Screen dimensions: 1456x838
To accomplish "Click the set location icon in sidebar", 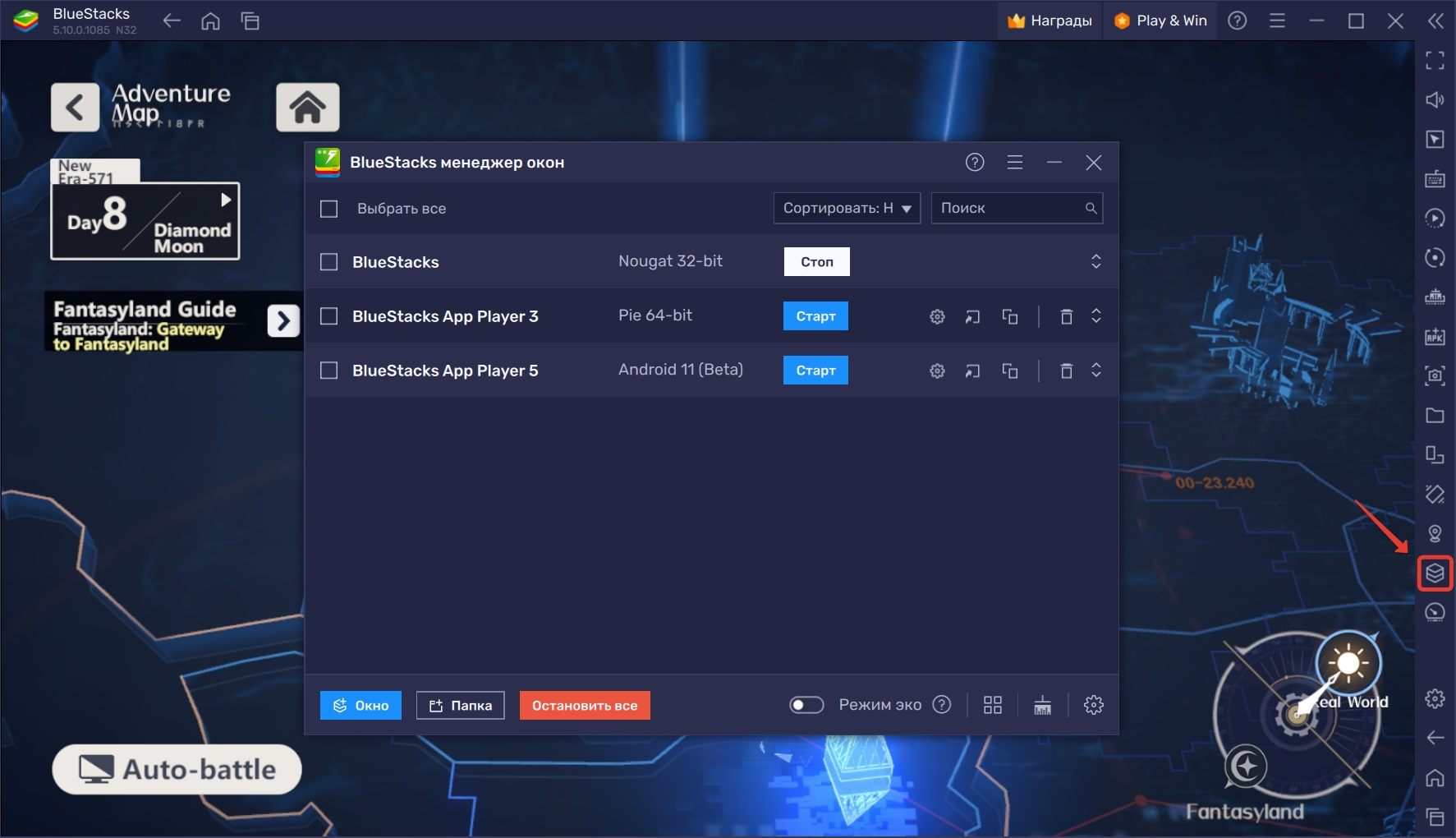I will (1435, 533).
